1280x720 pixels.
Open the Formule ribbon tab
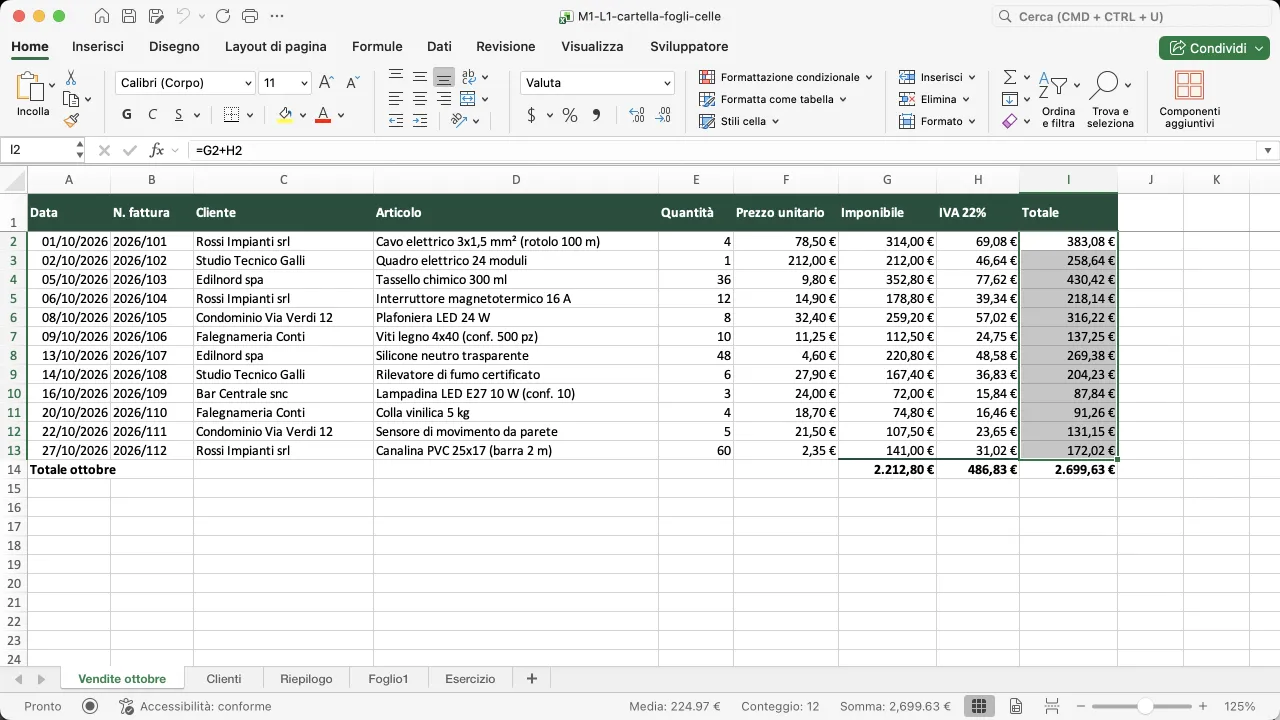click(377, 47)
